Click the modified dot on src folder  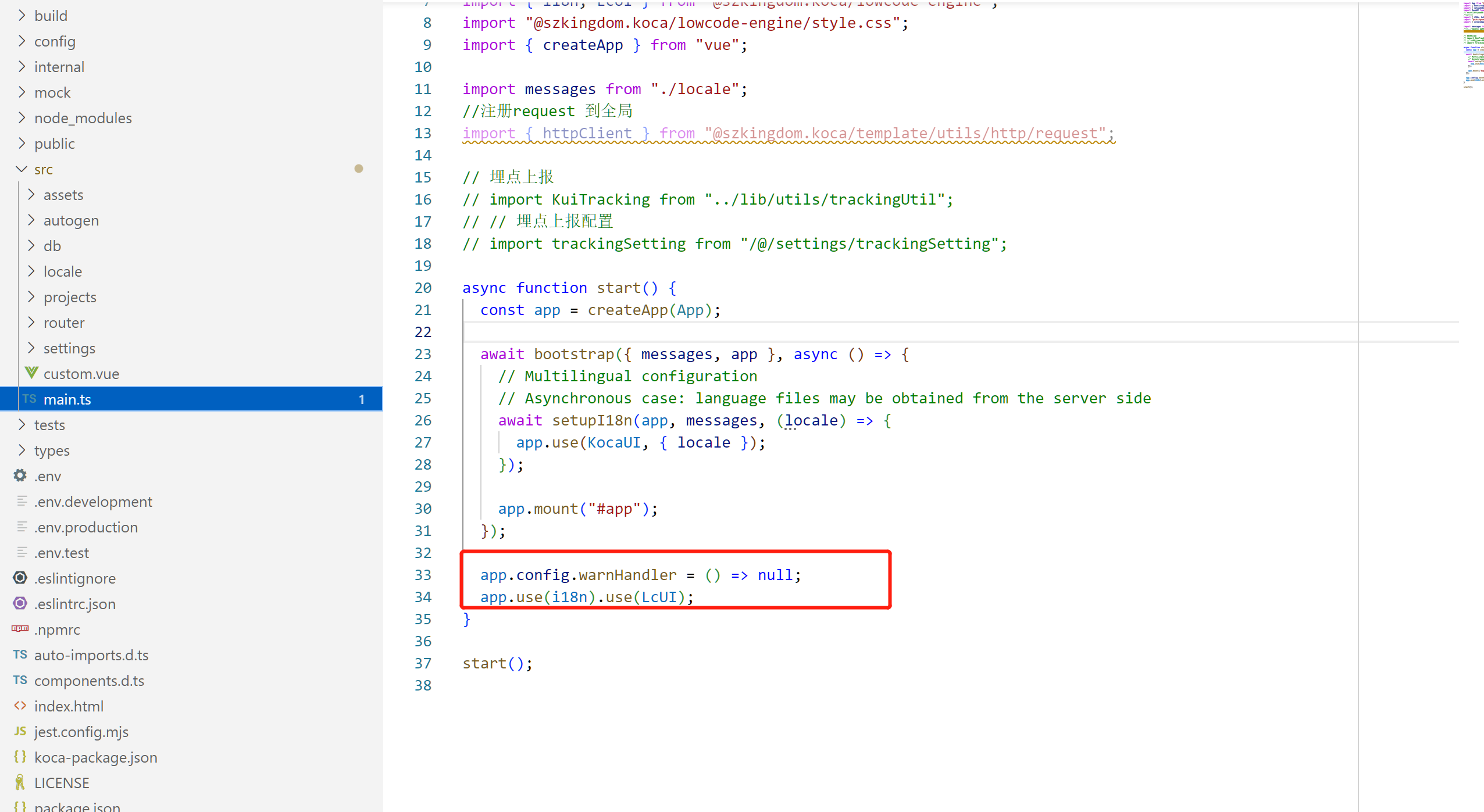click(359, 169)
